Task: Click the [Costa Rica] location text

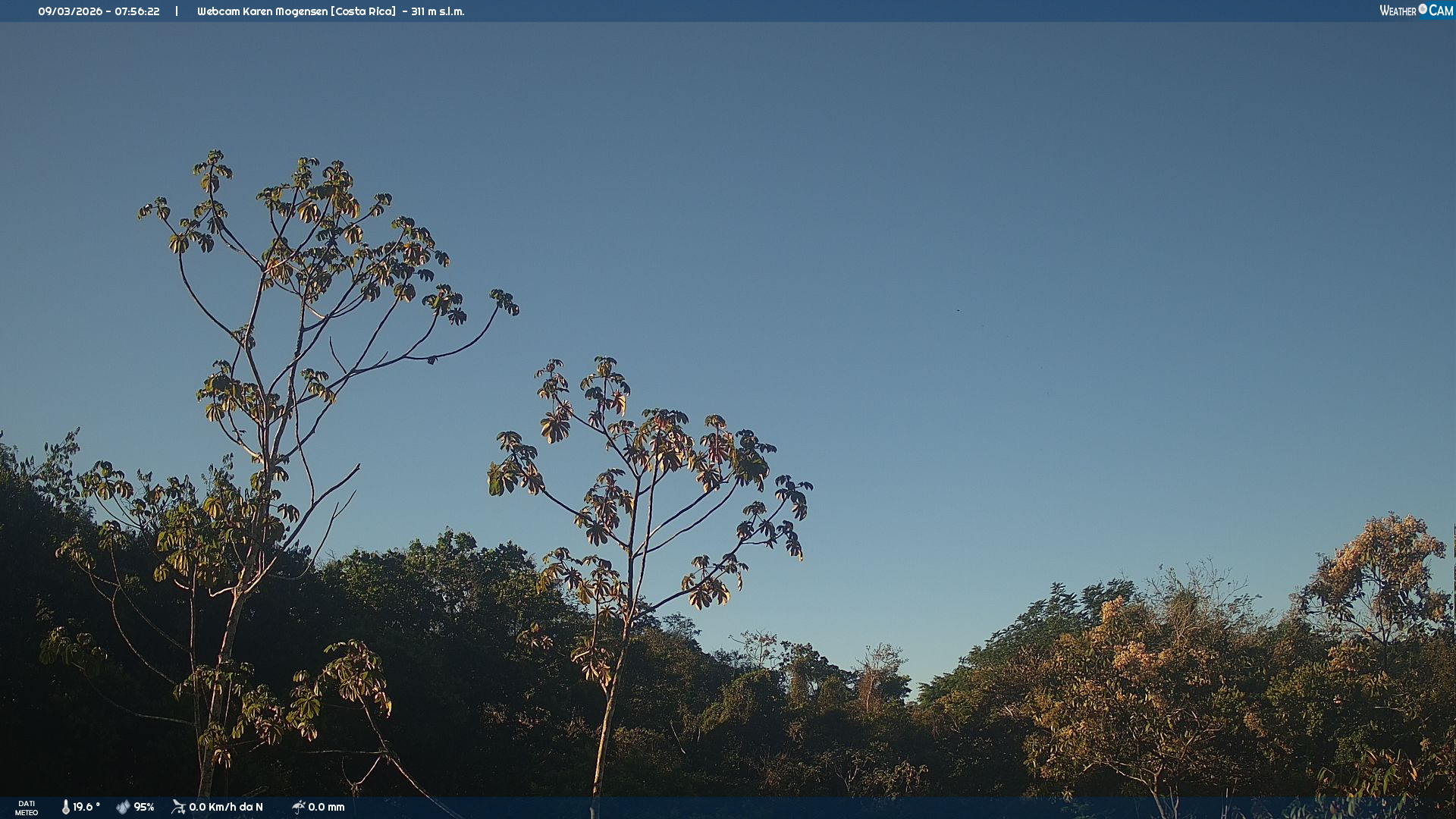Action: [x=363, y=11]
